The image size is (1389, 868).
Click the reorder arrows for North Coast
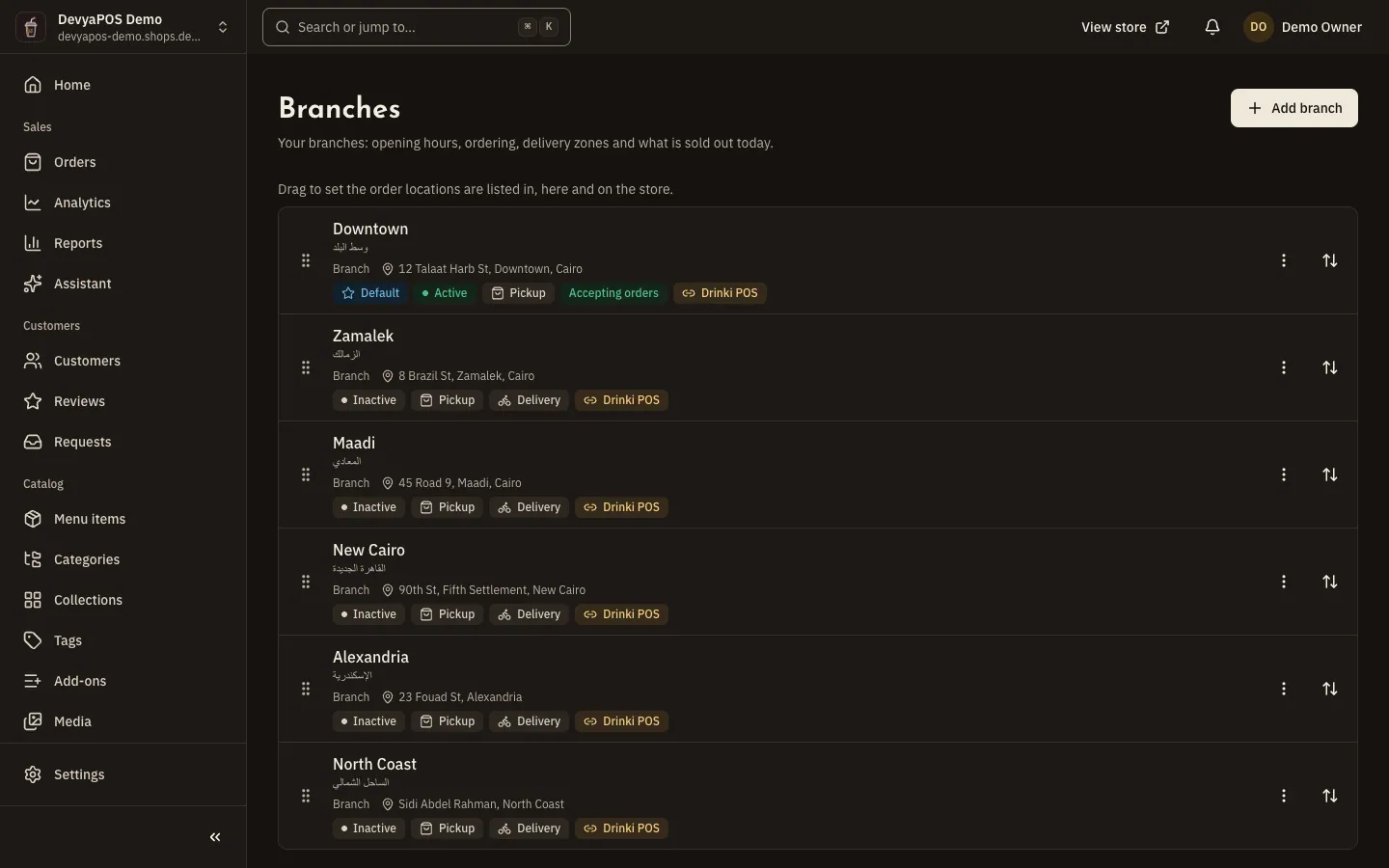tap(1330, 796)
